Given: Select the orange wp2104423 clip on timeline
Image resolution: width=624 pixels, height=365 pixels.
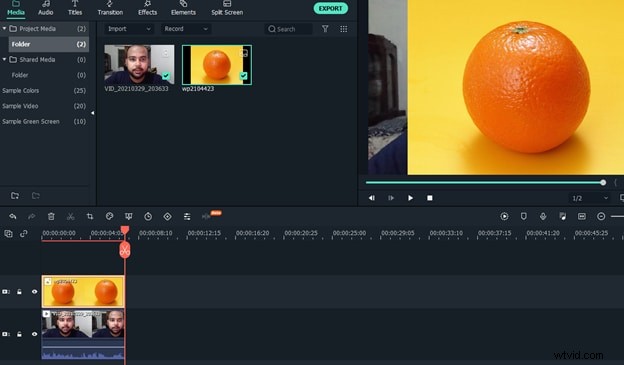Looking at the screenshot, I should (x=83, y=291).
